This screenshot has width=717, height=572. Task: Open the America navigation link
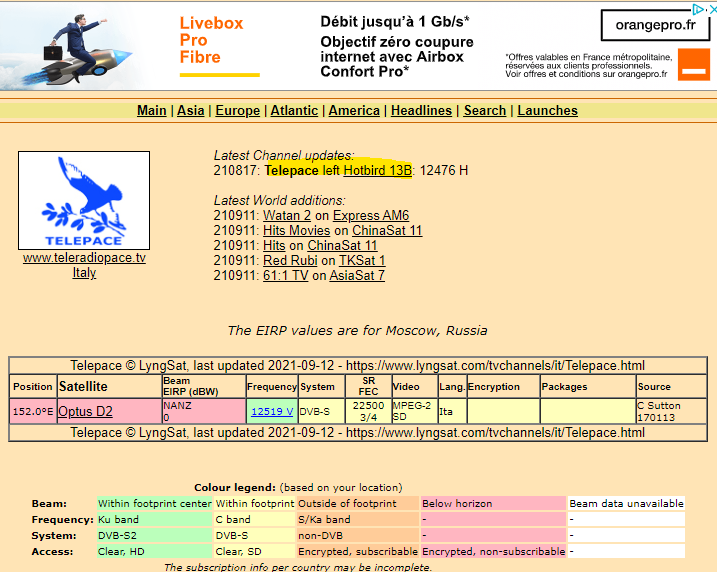[x=354, y=111]
